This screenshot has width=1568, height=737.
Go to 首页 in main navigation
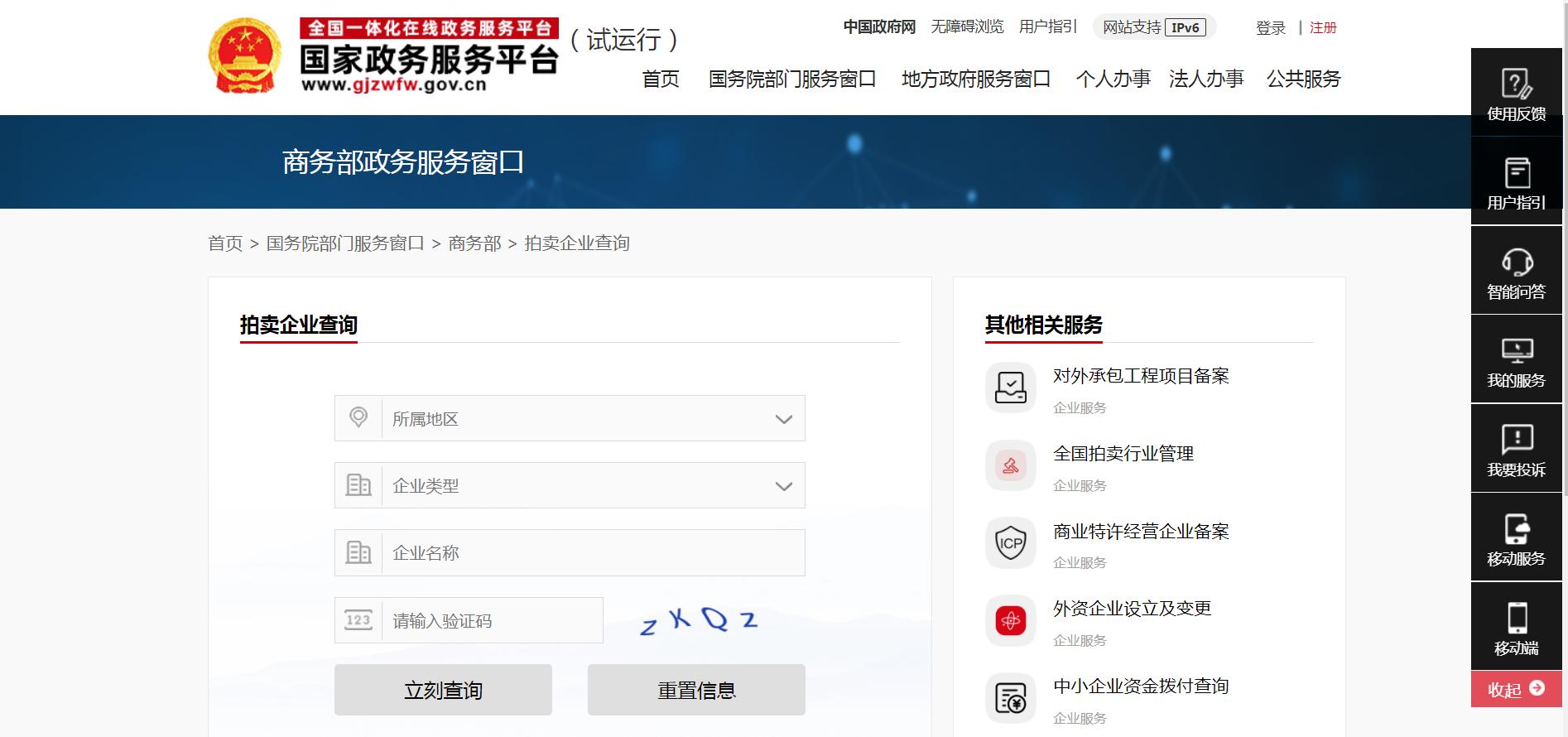[x=661, y=79]
